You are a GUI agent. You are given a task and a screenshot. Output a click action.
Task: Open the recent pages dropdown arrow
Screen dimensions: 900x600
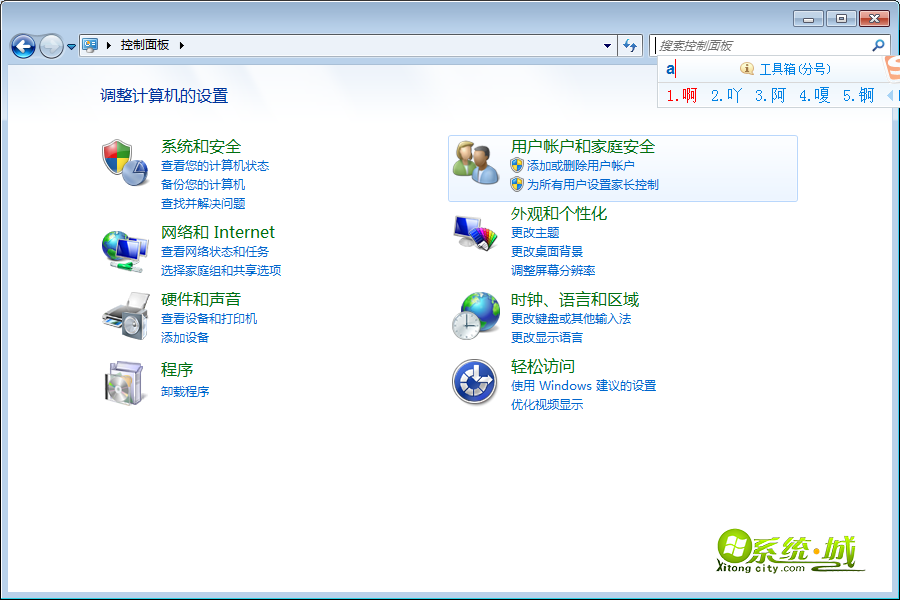pyautogui.click(x=72, y=46)
